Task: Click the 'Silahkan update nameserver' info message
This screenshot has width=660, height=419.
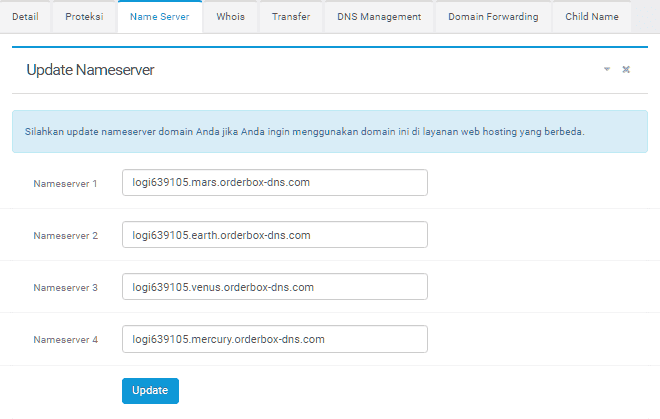Action: (330, 131)
